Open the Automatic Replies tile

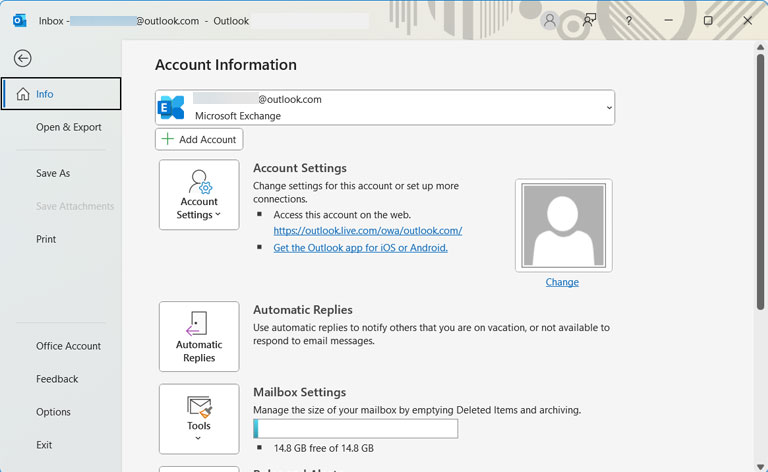199,336
